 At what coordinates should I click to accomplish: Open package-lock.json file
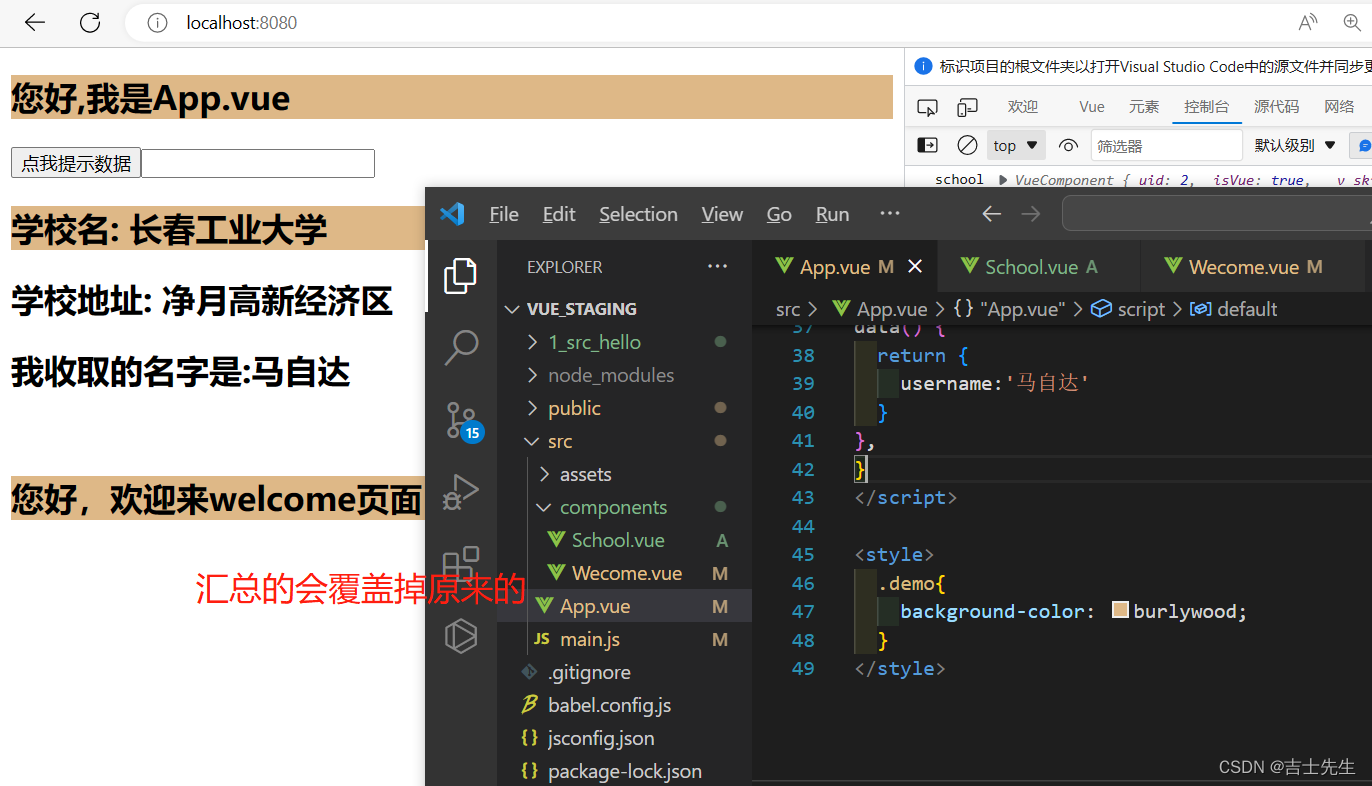pyautogui.click(x=624, y=771)
